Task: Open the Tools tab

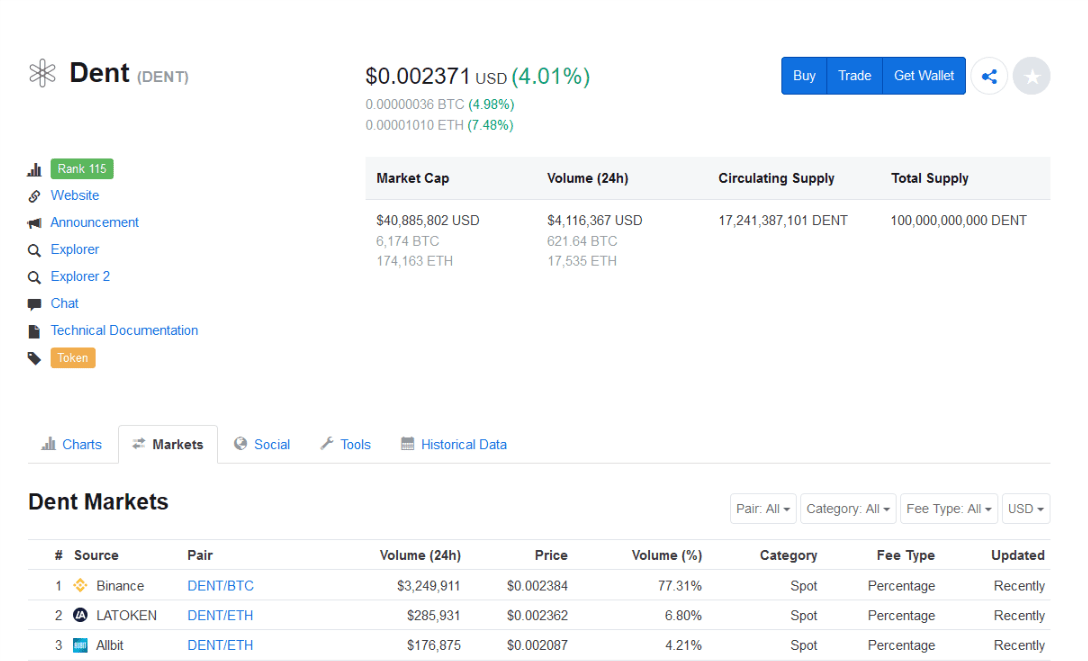Action: pyautogui.click(x=346, y=445)
